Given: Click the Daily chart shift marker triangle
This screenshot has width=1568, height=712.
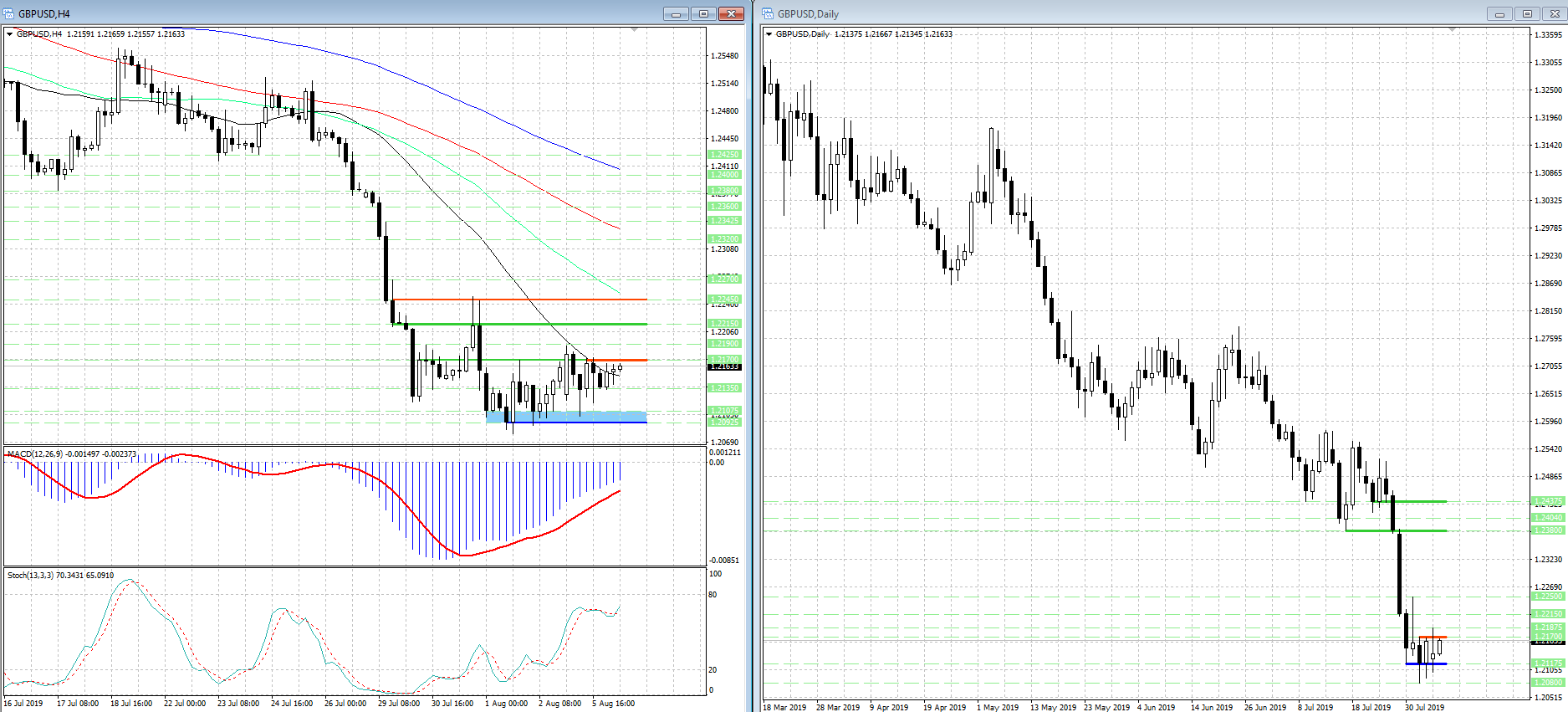Looking at the screenshot, I should [1452, 30].
